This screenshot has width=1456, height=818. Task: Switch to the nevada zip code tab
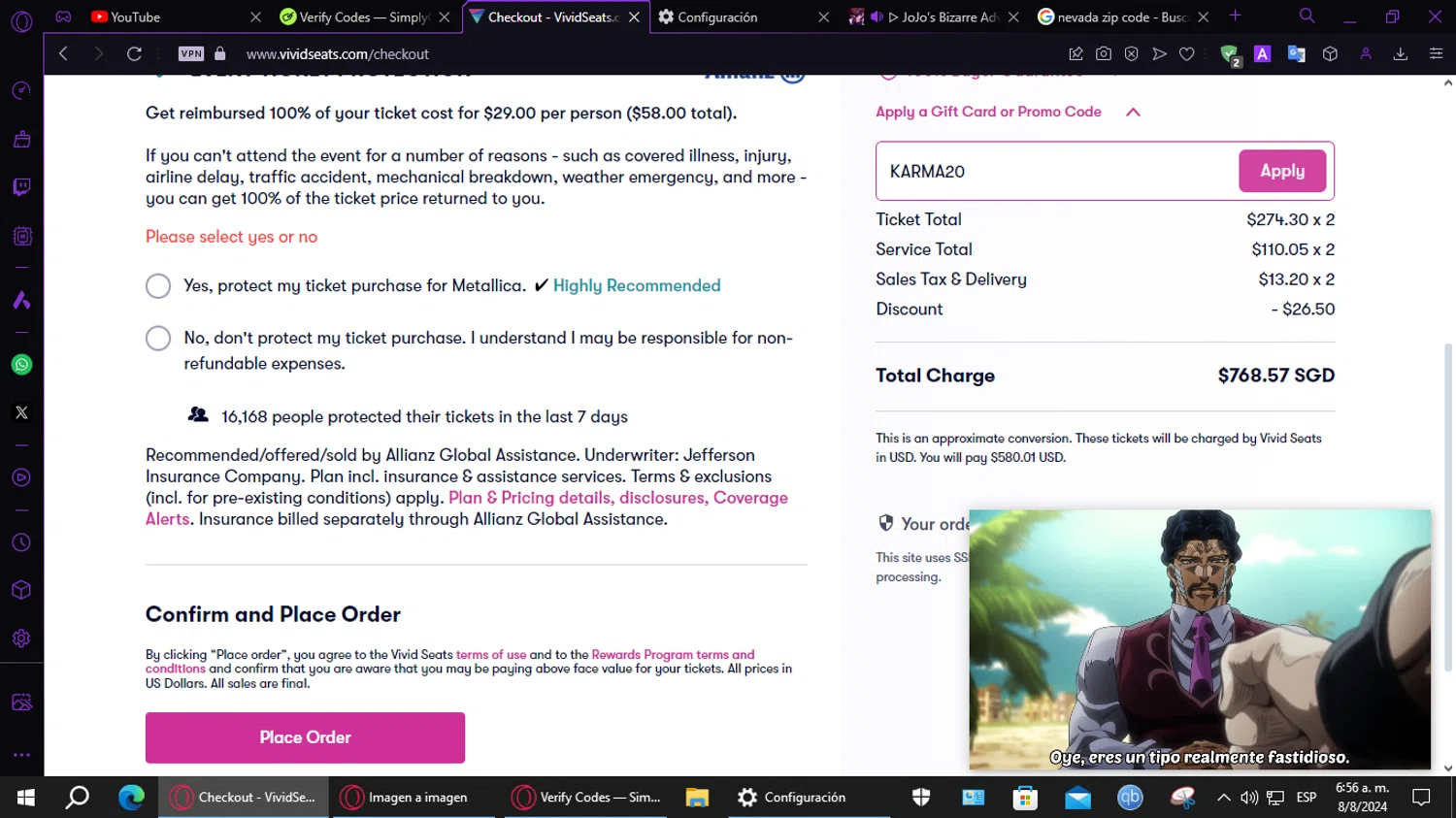click(x=1123, y=16)
